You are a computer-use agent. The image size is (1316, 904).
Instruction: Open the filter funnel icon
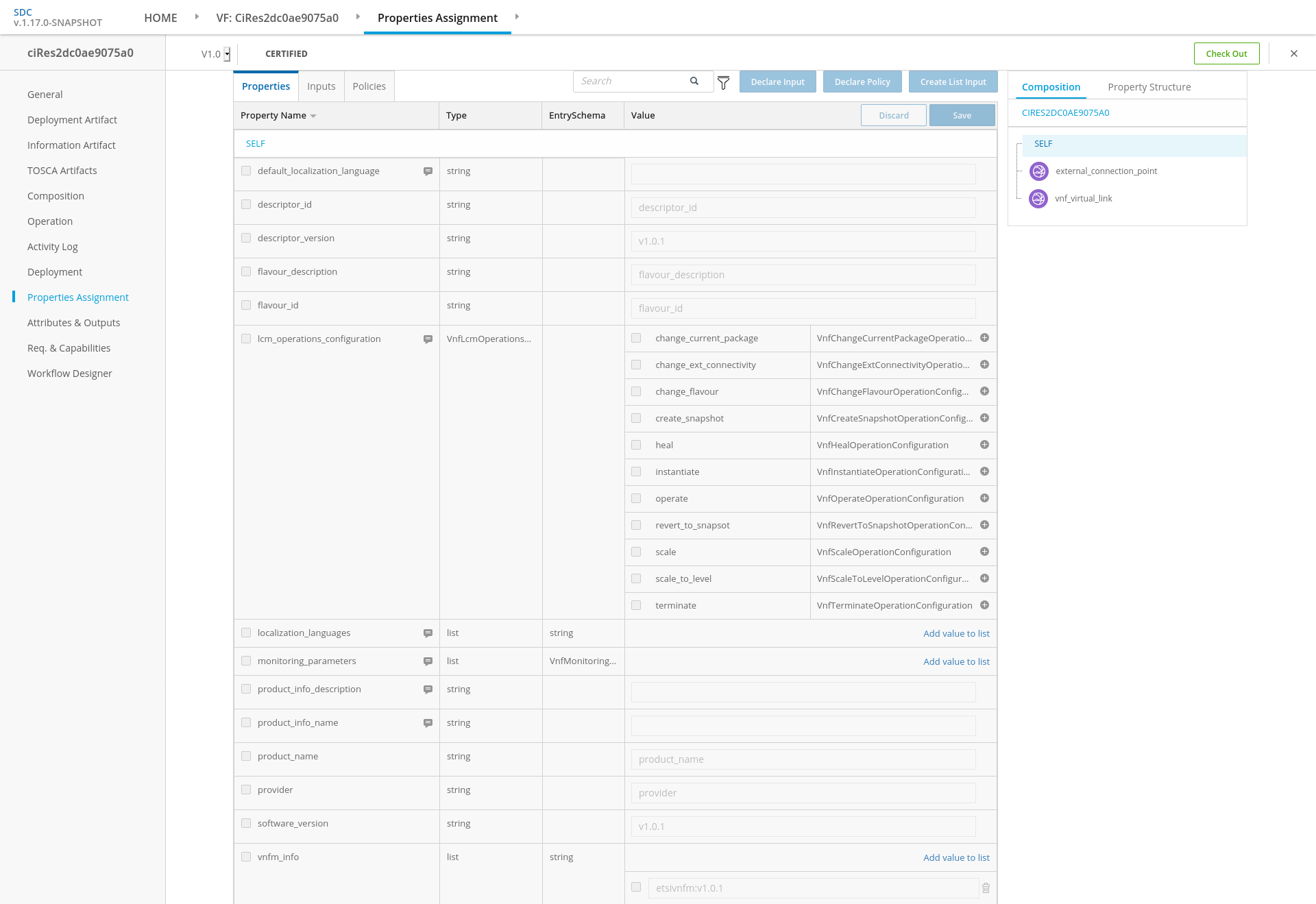pyautogui.click(x=723, y=83)
